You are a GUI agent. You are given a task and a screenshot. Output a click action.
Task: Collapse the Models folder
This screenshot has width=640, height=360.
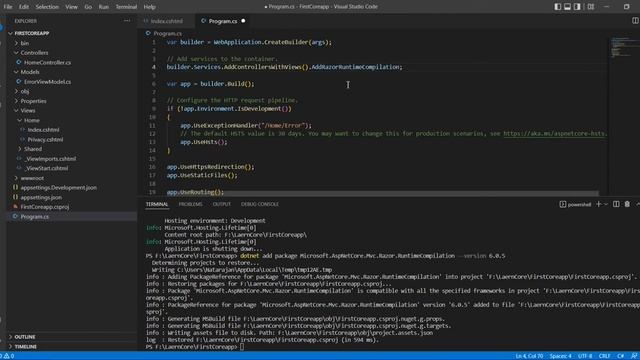[x=16, y=72]
